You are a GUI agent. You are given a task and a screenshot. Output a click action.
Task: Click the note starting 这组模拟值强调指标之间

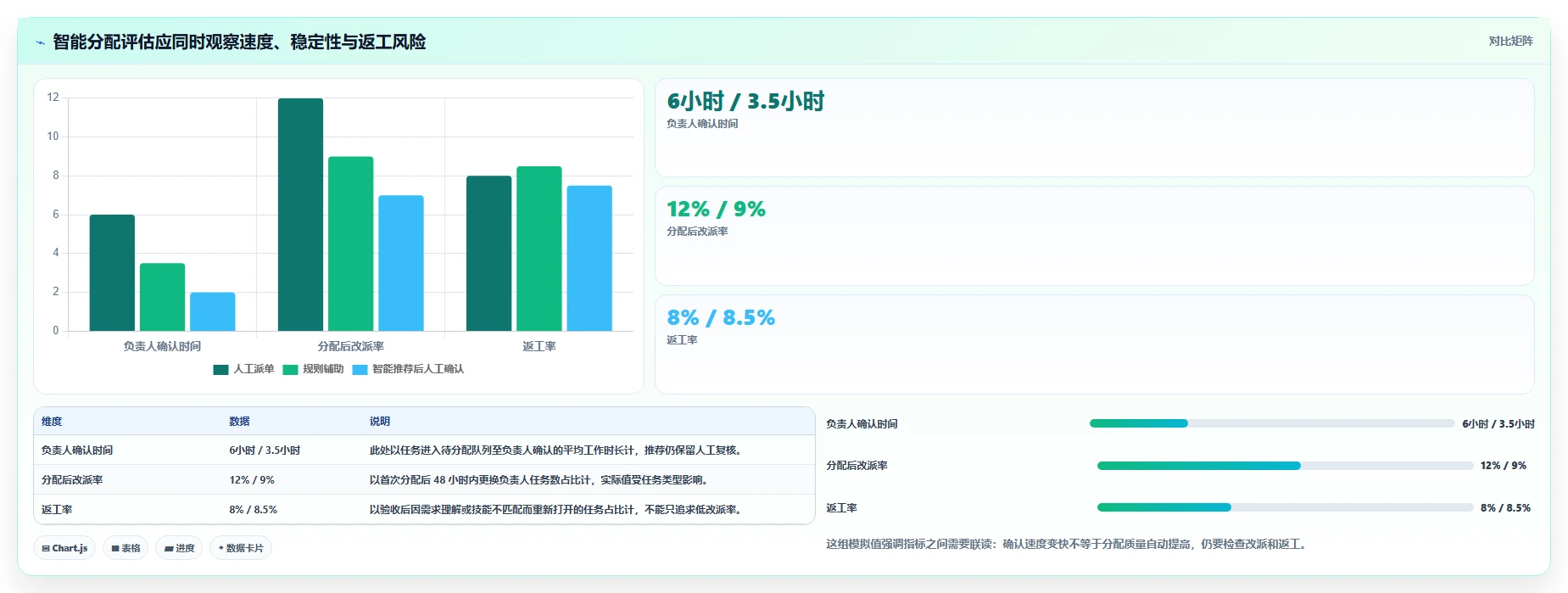1068,545
